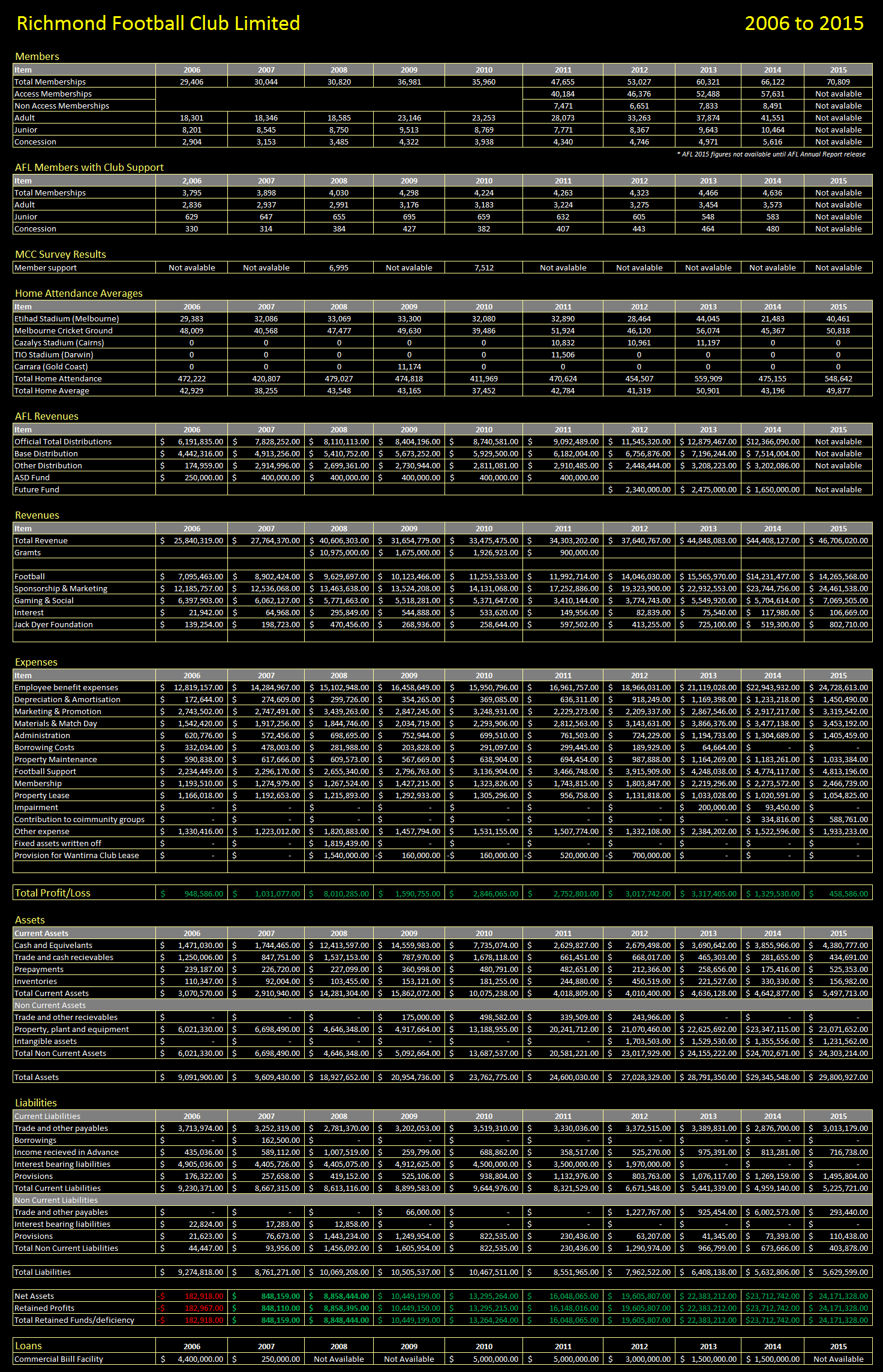Click the 70,809 total memberships cell

click(x=838, y=82)
